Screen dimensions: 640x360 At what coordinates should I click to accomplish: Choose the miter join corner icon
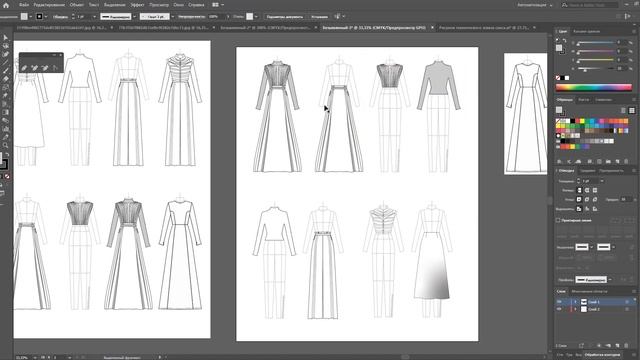[579, 199]
